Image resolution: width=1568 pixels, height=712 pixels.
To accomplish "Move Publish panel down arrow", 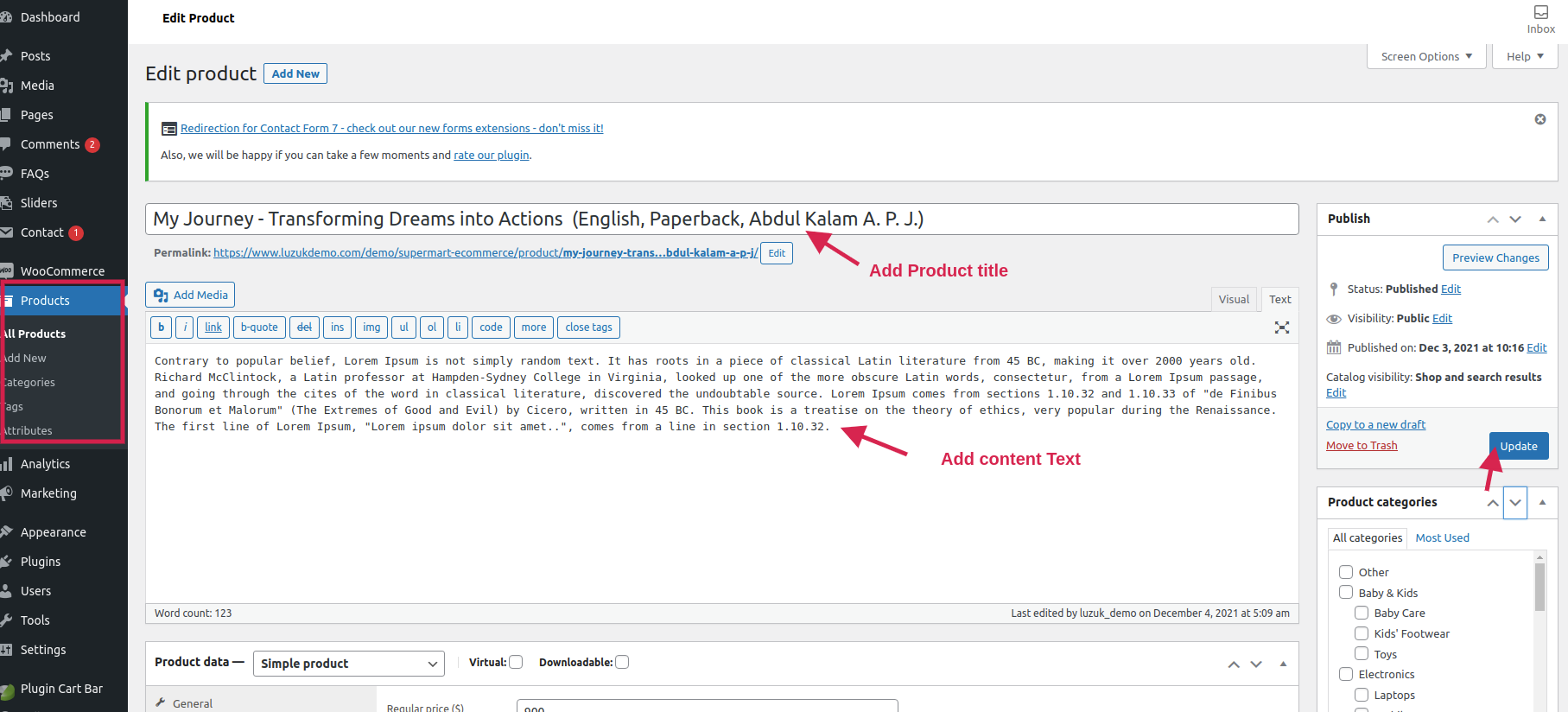I will [1515, 219].
